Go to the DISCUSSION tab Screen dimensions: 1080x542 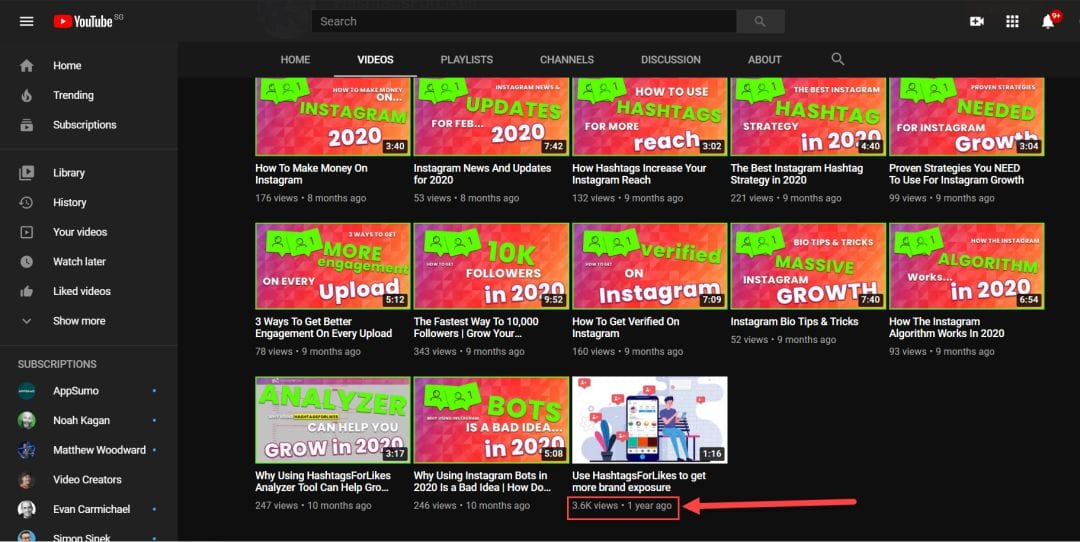pyautogui.click(x=671, y=59)
